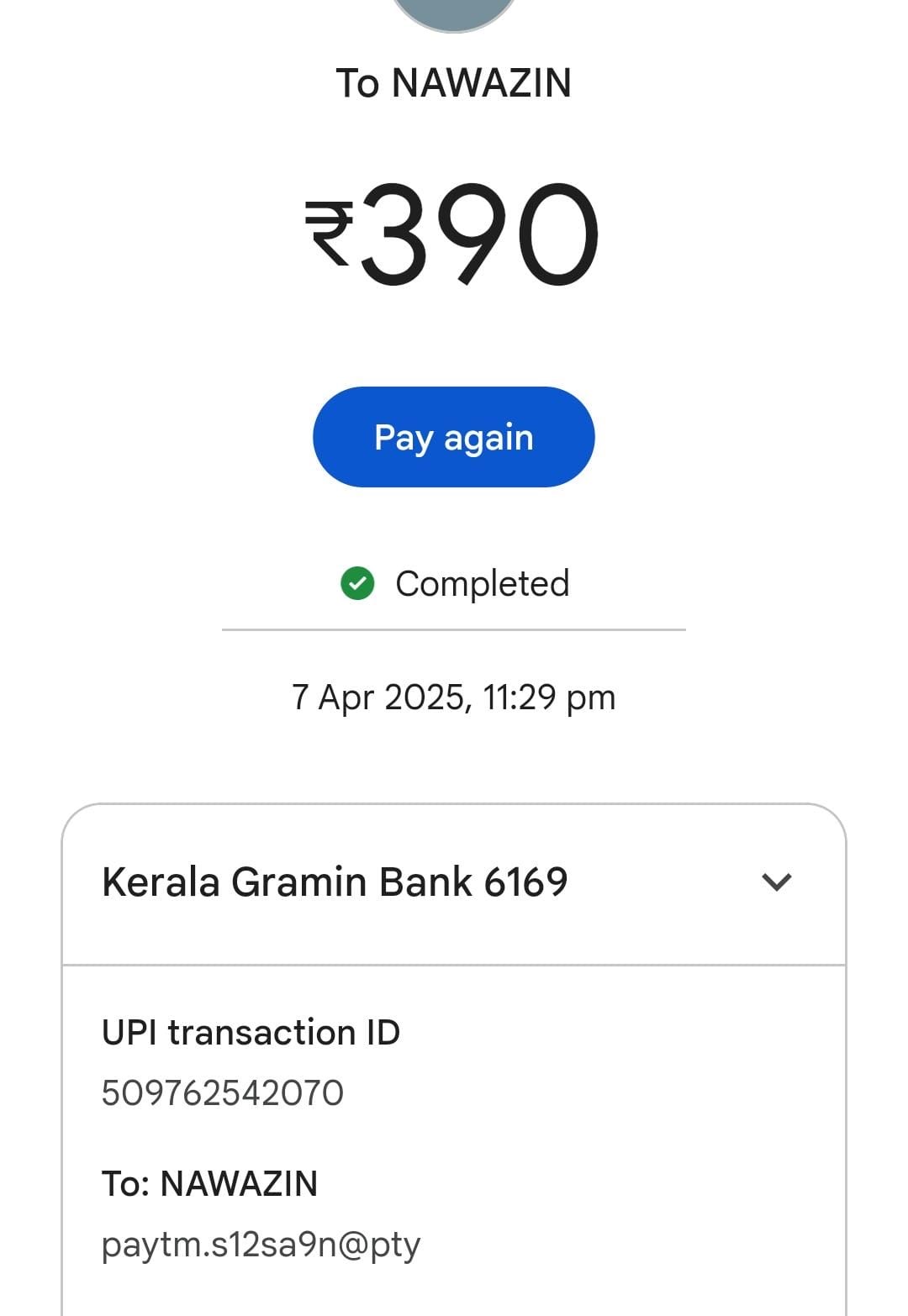Select the 'To NAWAZIN' heading
Viewport: 908px width, 1316px height.
click(x=453, y=83)
